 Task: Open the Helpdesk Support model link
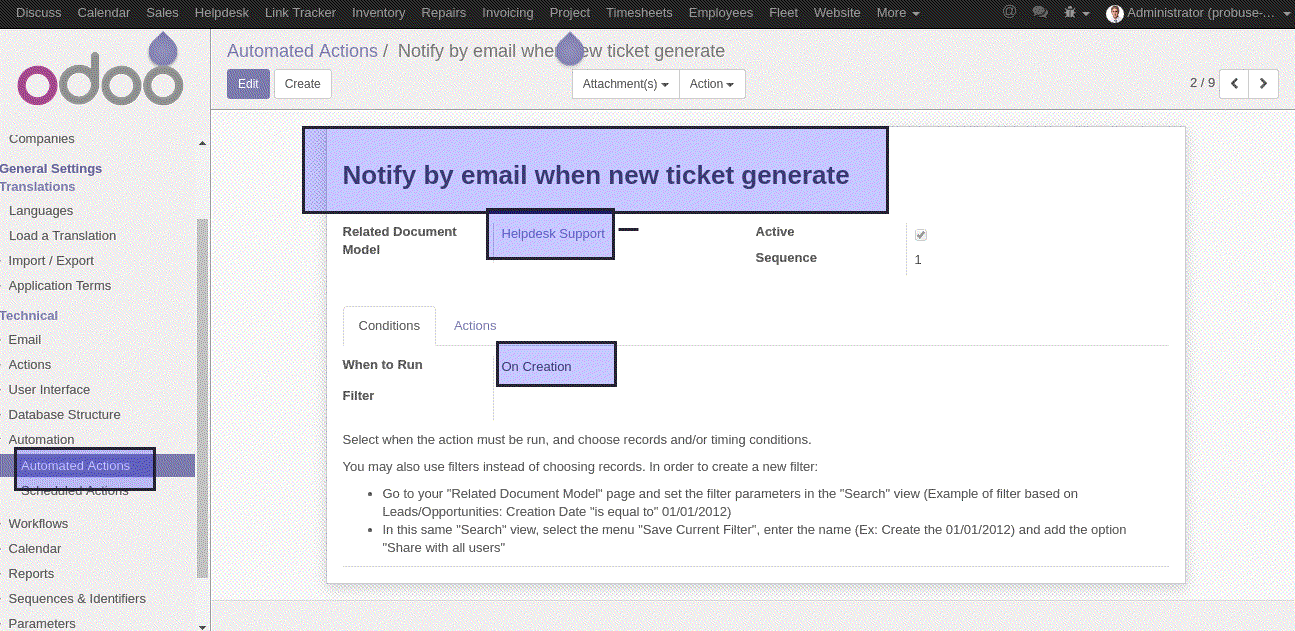pyautogui.click(x=553, y=234)
